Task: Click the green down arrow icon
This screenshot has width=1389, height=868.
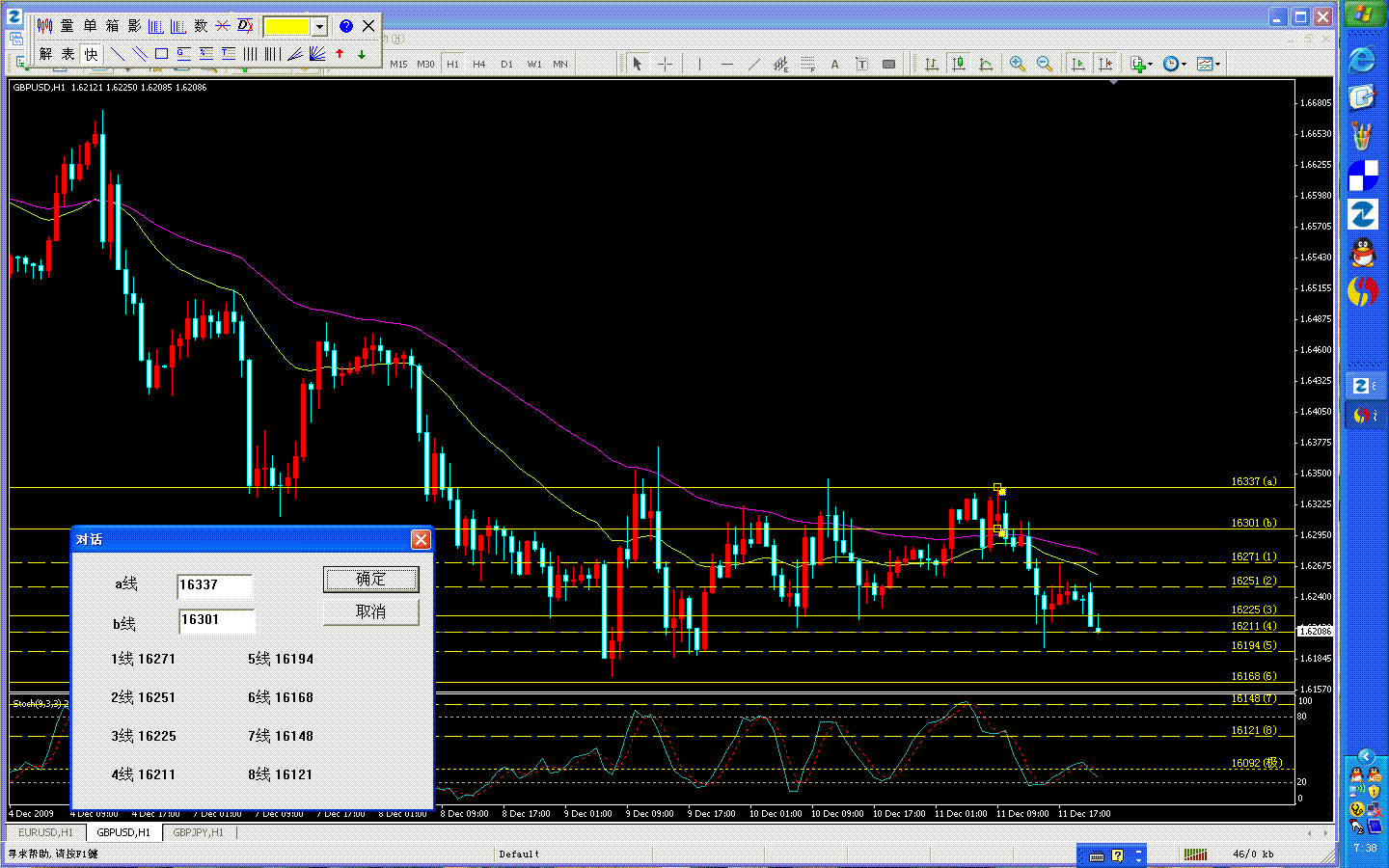Action: (x=362, y=54)
